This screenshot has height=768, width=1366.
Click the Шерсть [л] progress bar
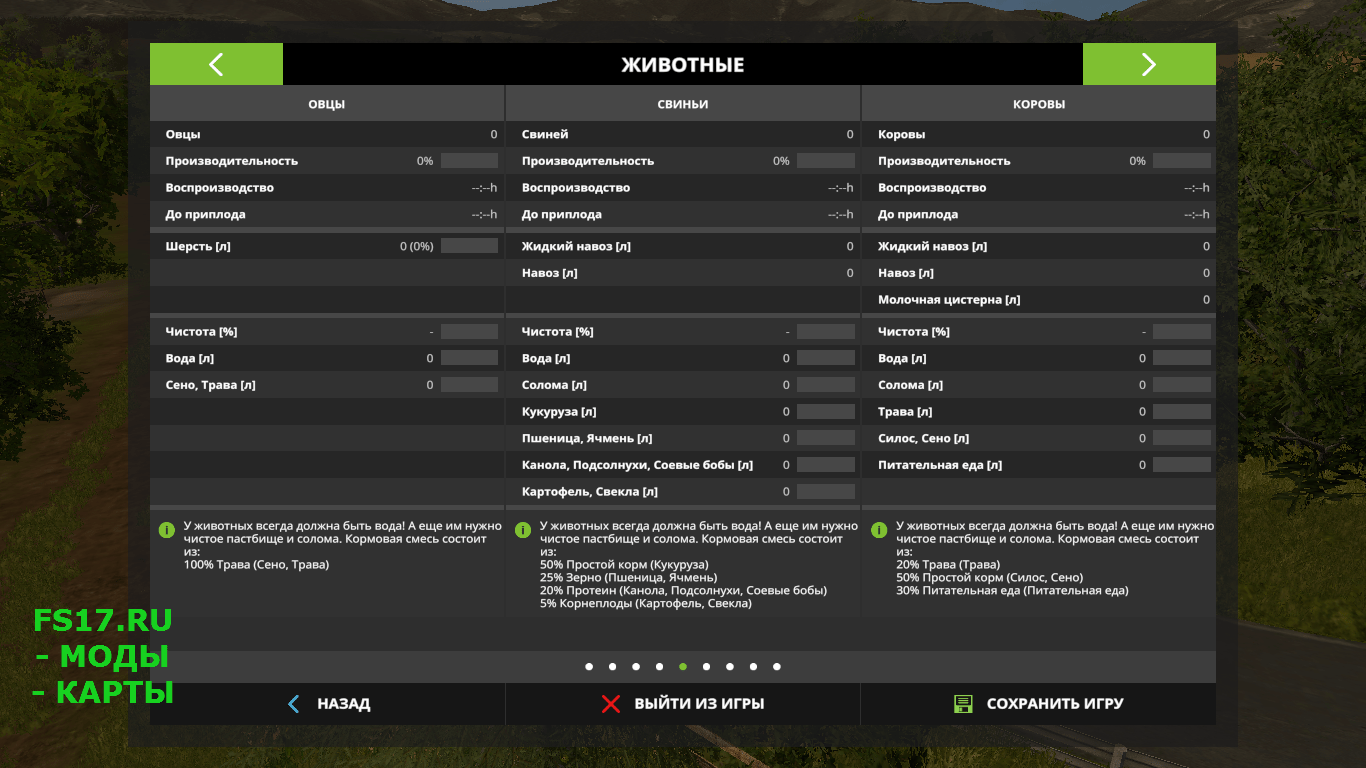tap(469, 246)
